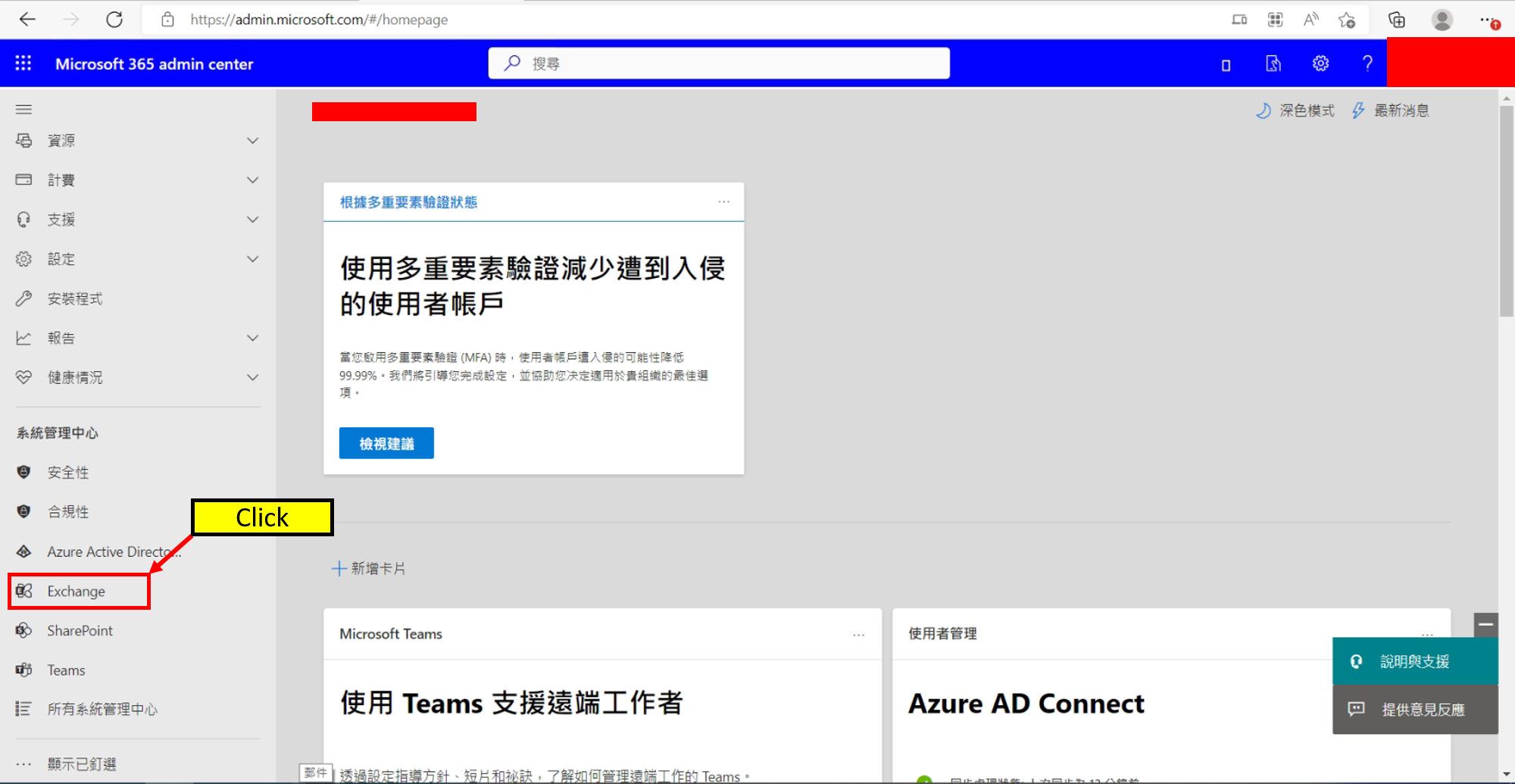Image resolution: width=1515 pixels, height=784 pixels.
Task: Toggle 深色模式 for the dashboard
Action: pyautogui.click(x=1295, y=110)
